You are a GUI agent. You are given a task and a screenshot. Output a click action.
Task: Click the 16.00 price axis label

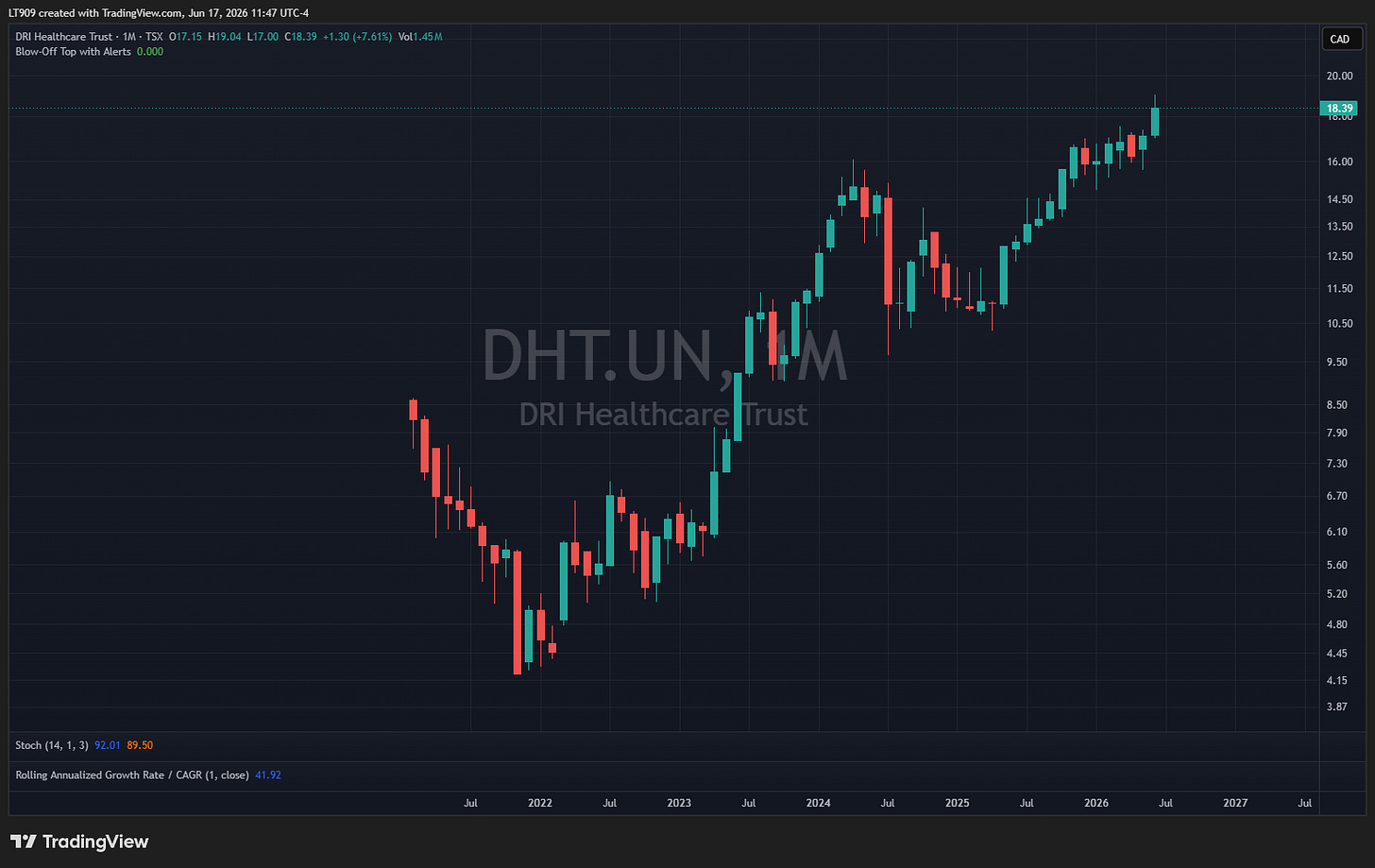click(1340, 162)
